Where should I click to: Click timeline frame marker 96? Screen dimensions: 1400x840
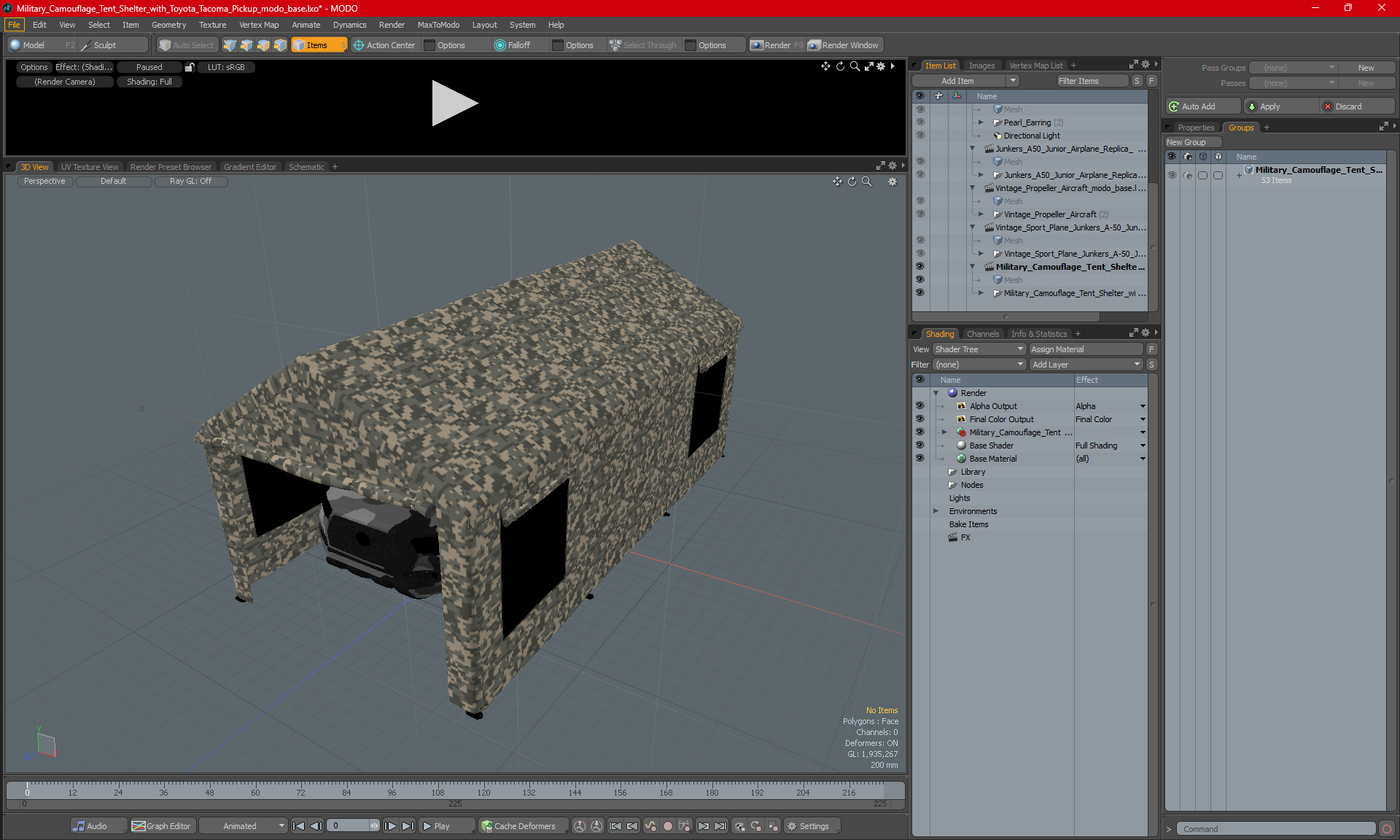coord(392,792)
